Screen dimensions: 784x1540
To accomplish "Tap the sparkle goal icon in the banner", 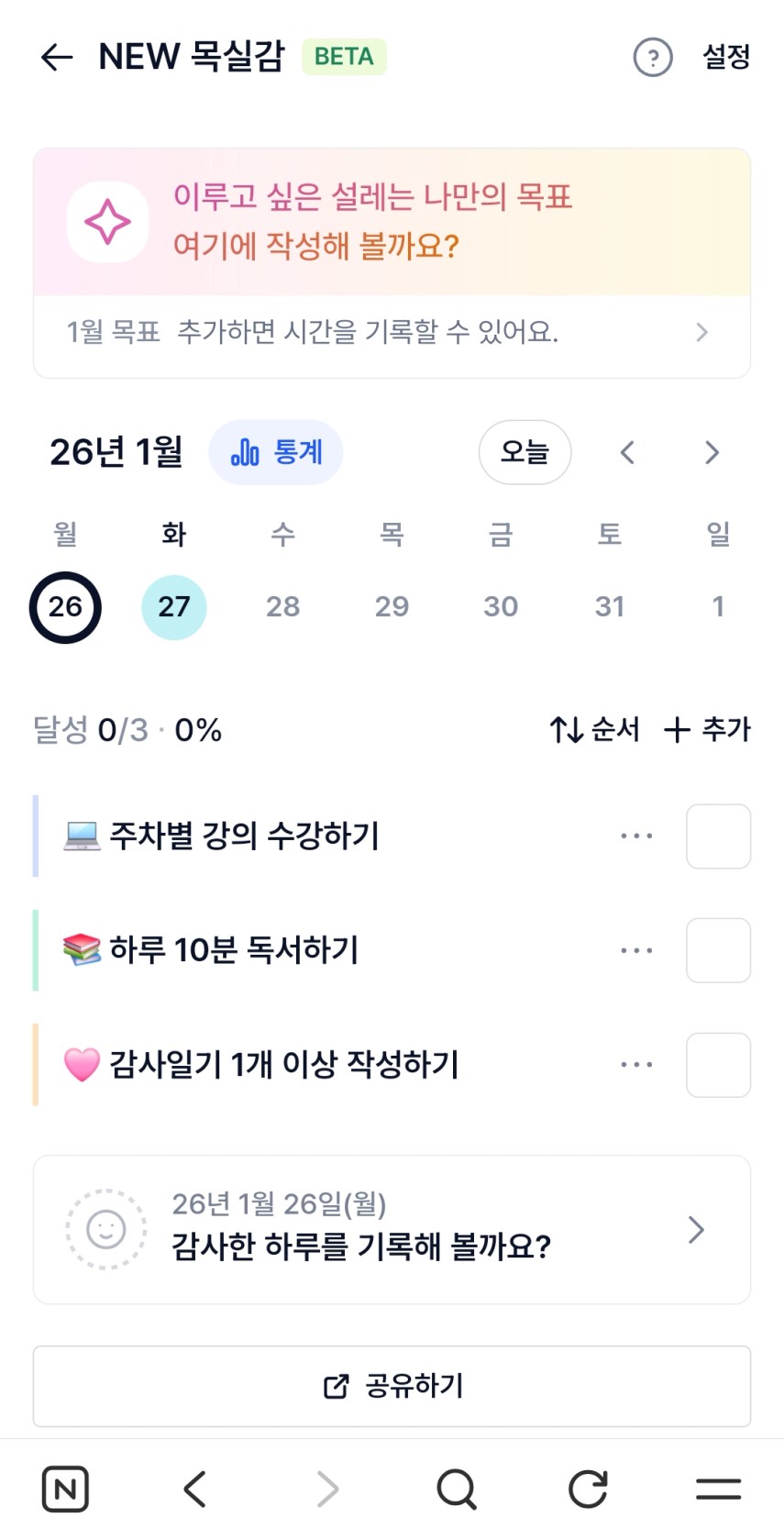I will coord(107,222).
